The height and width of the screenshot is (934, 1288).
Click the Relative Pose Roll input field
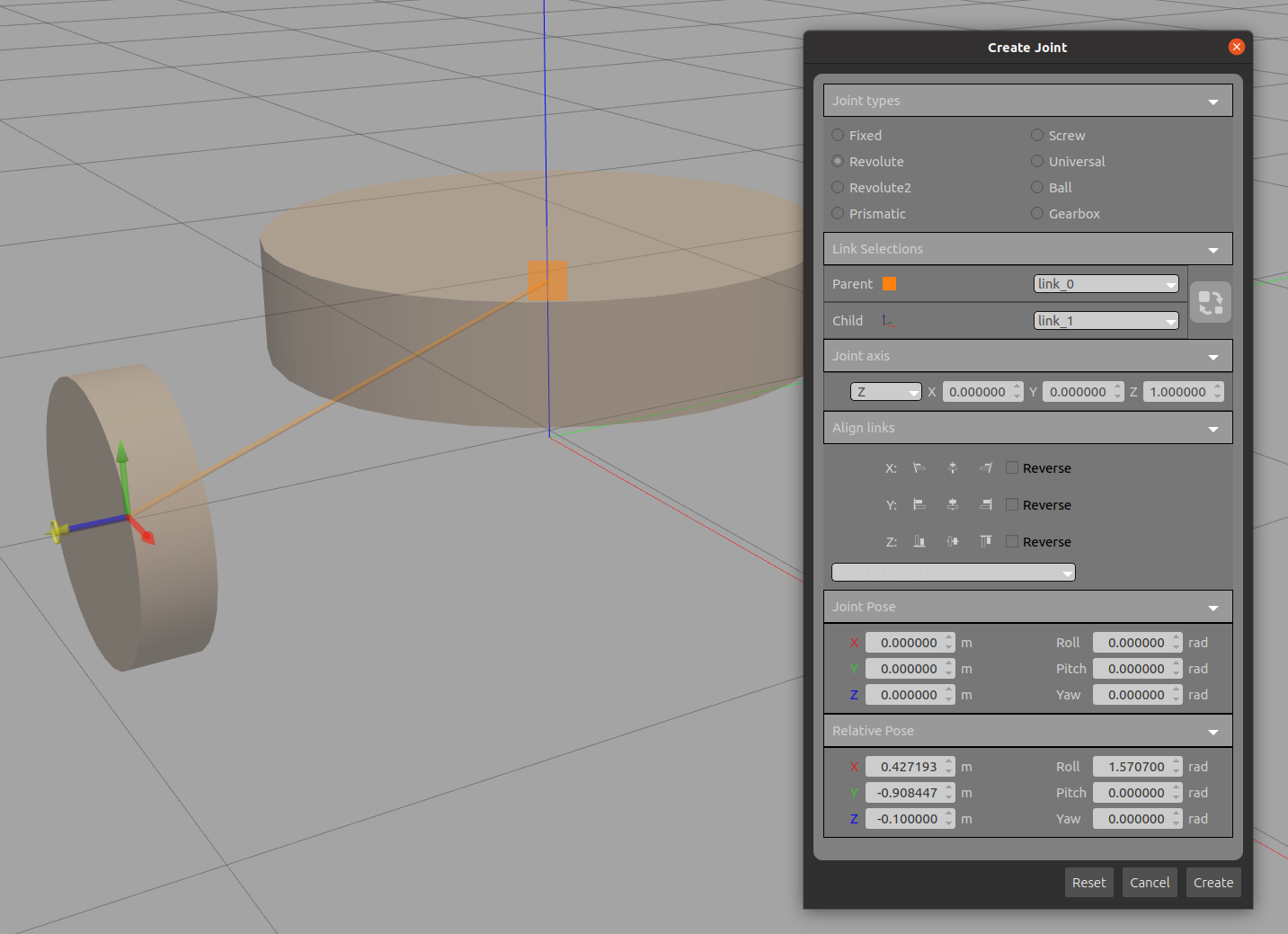pos(1133,767)
